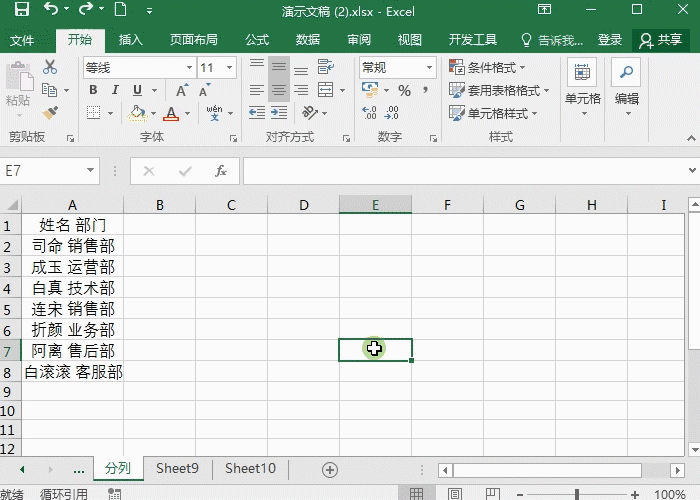Screen dimensions: 700x500
Task: Open 套用表格格式 table format menu
Action: coord(499,90)
